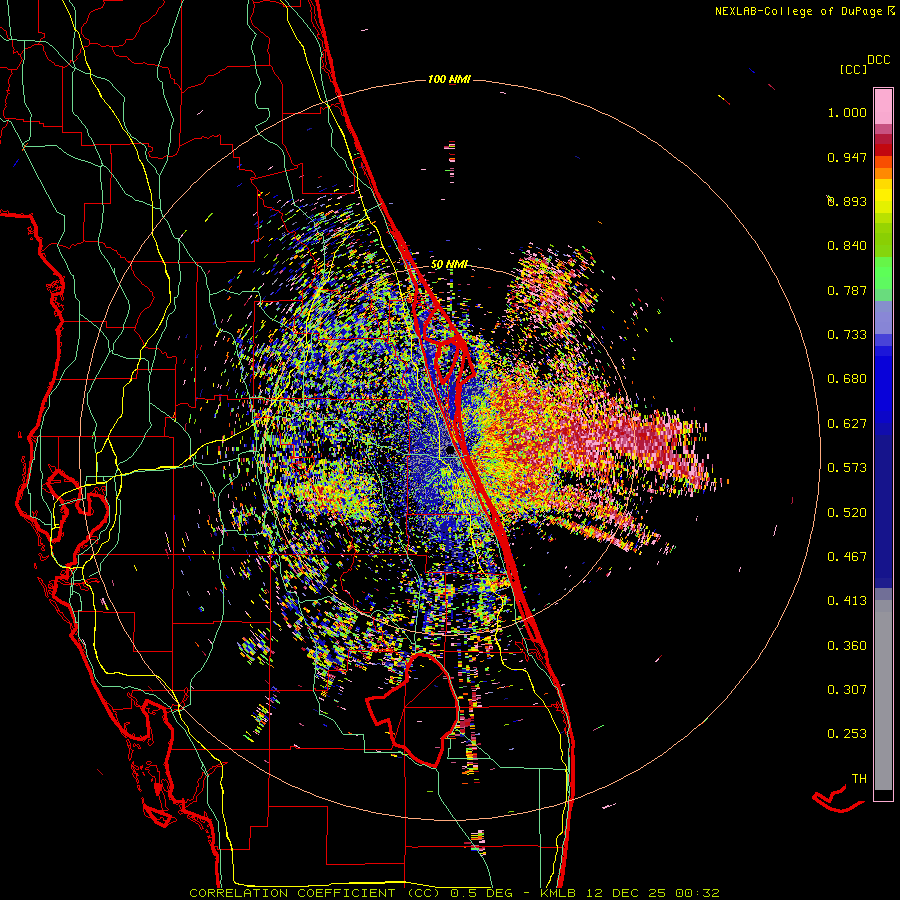Select the 0.253 scale value
The image size is (900, 900).
tap(847, 734)
